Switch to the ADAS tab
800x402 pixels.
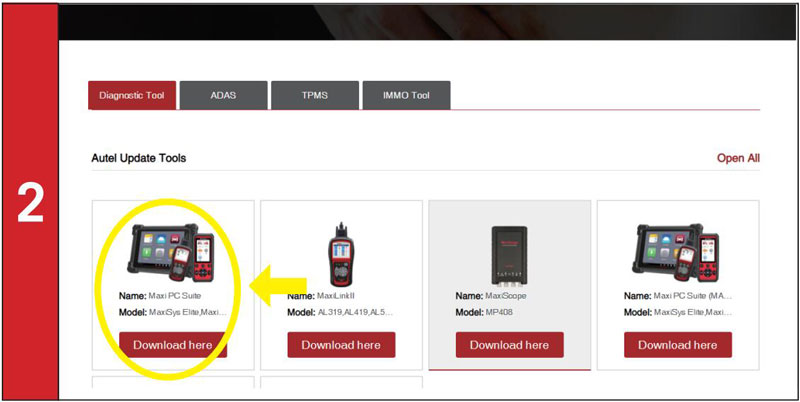point(223,95)
